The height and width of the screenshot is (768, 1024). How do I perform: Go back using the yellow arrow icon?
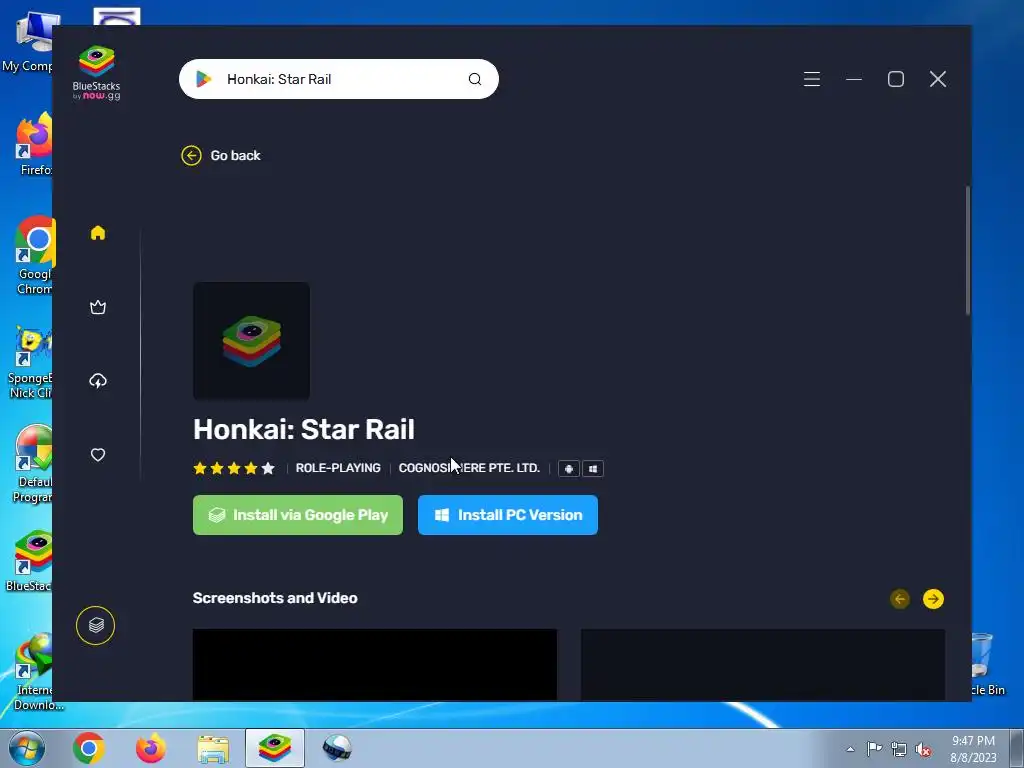tap(191, 155)
